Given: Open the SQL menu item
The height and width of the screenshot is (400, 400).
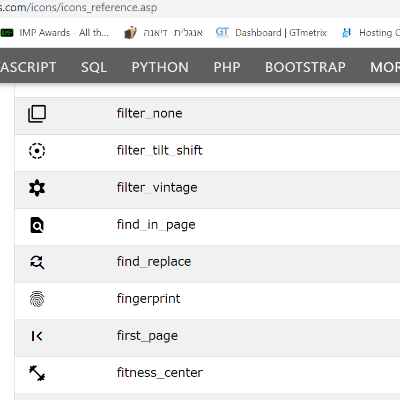Looking at the screenshot, I should tap(94, 67).
